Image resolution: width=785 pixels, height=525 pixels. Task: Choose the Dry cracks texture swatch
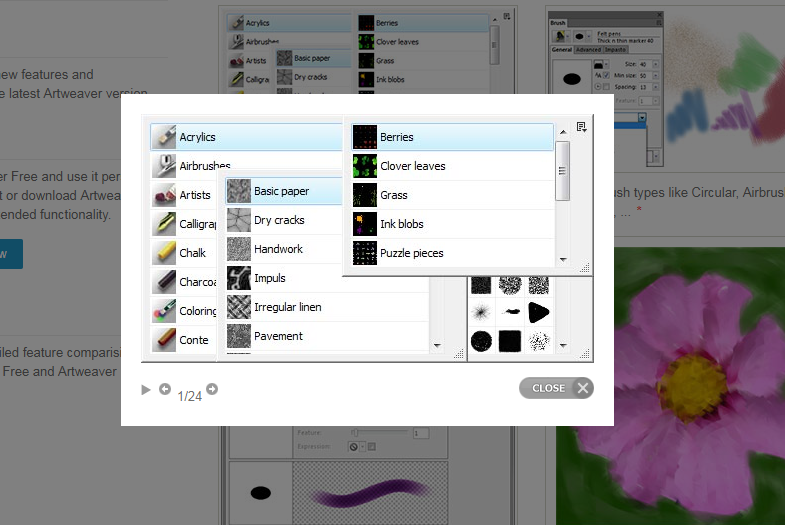tap(239, 220)
